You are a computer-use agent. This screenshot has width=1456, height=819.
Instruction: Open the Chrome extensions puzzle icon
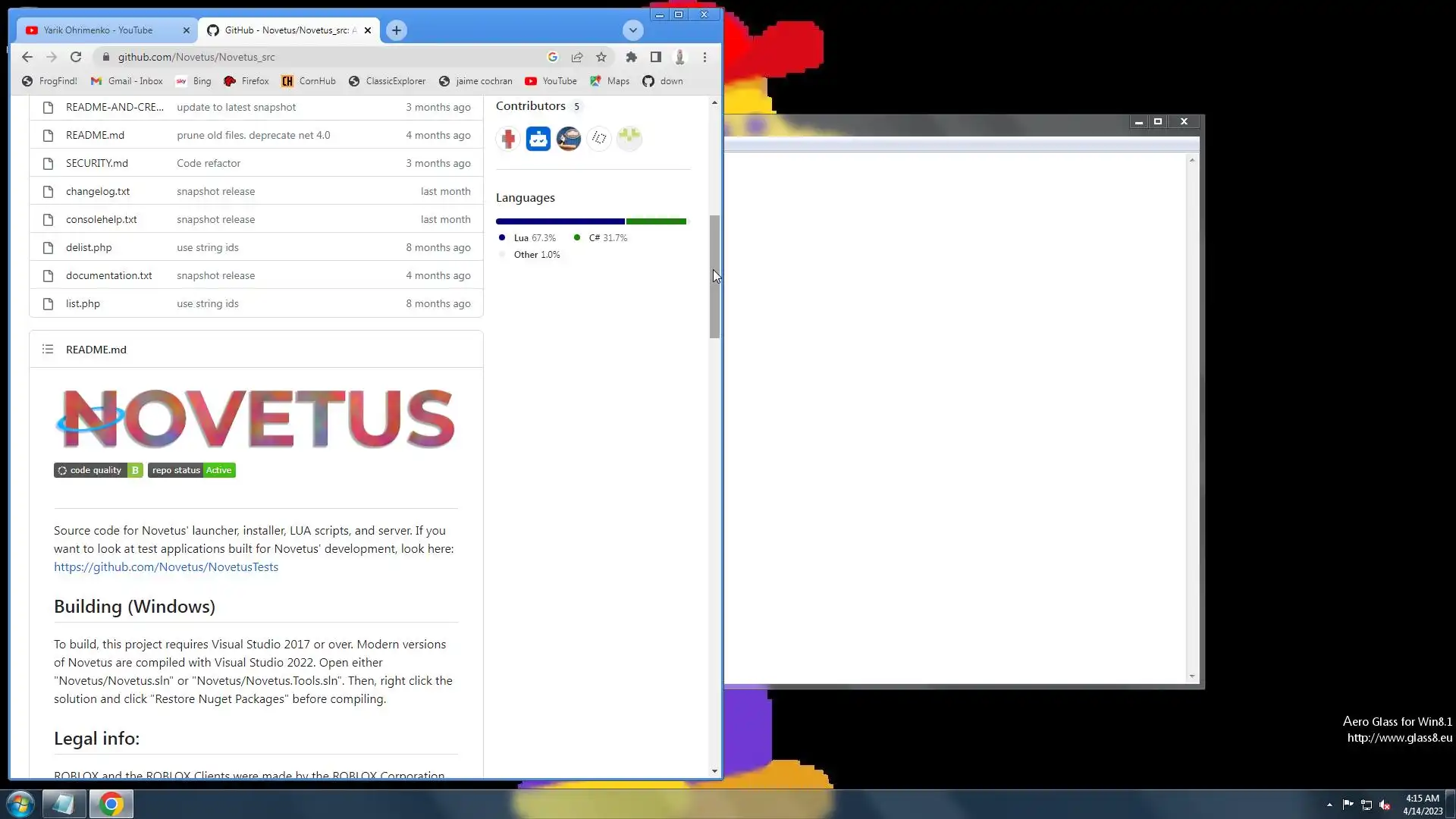tap(631, 57)
